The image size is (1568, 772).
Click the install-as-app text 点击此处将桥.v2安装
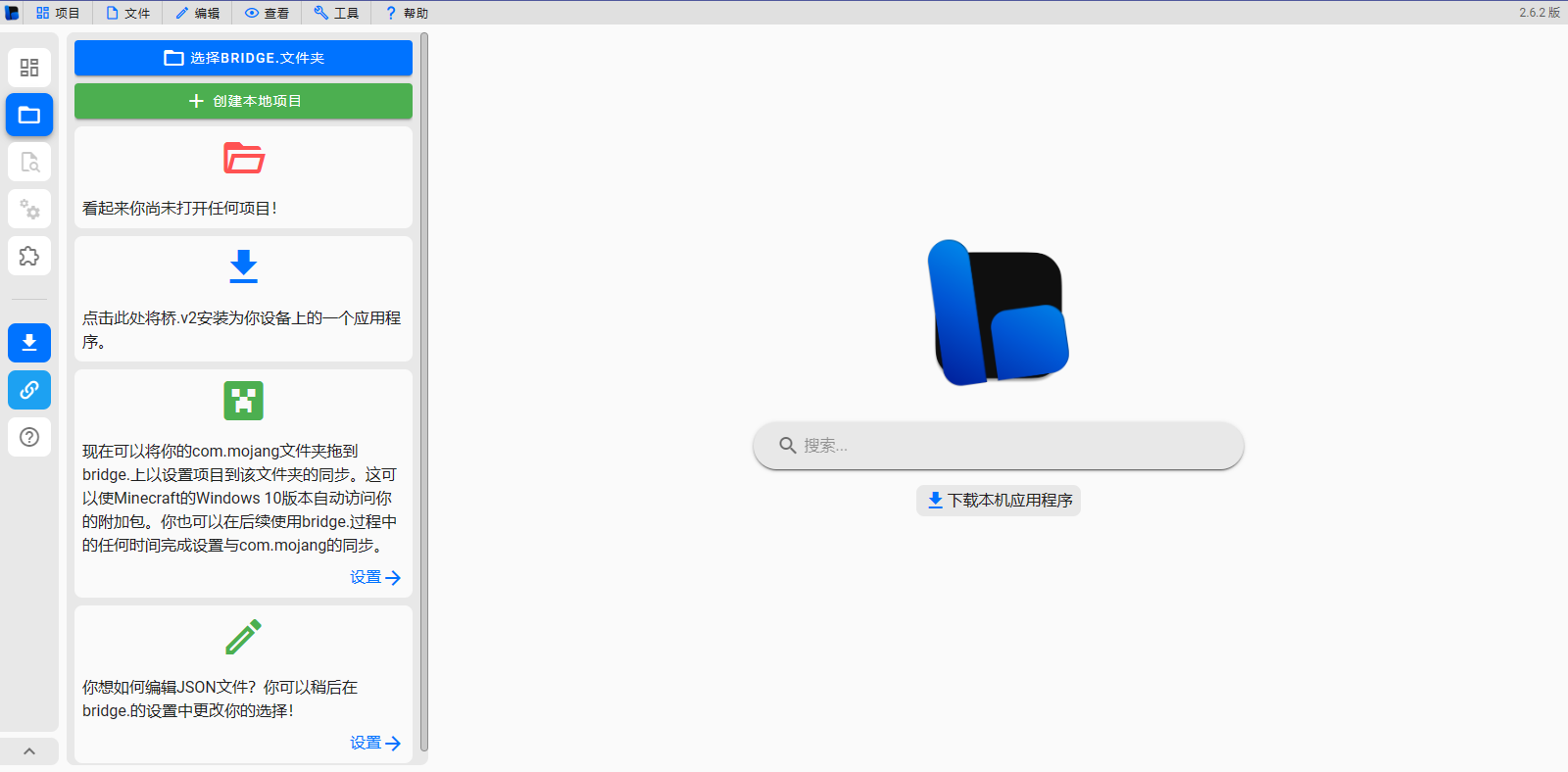(x=241, y=329)
